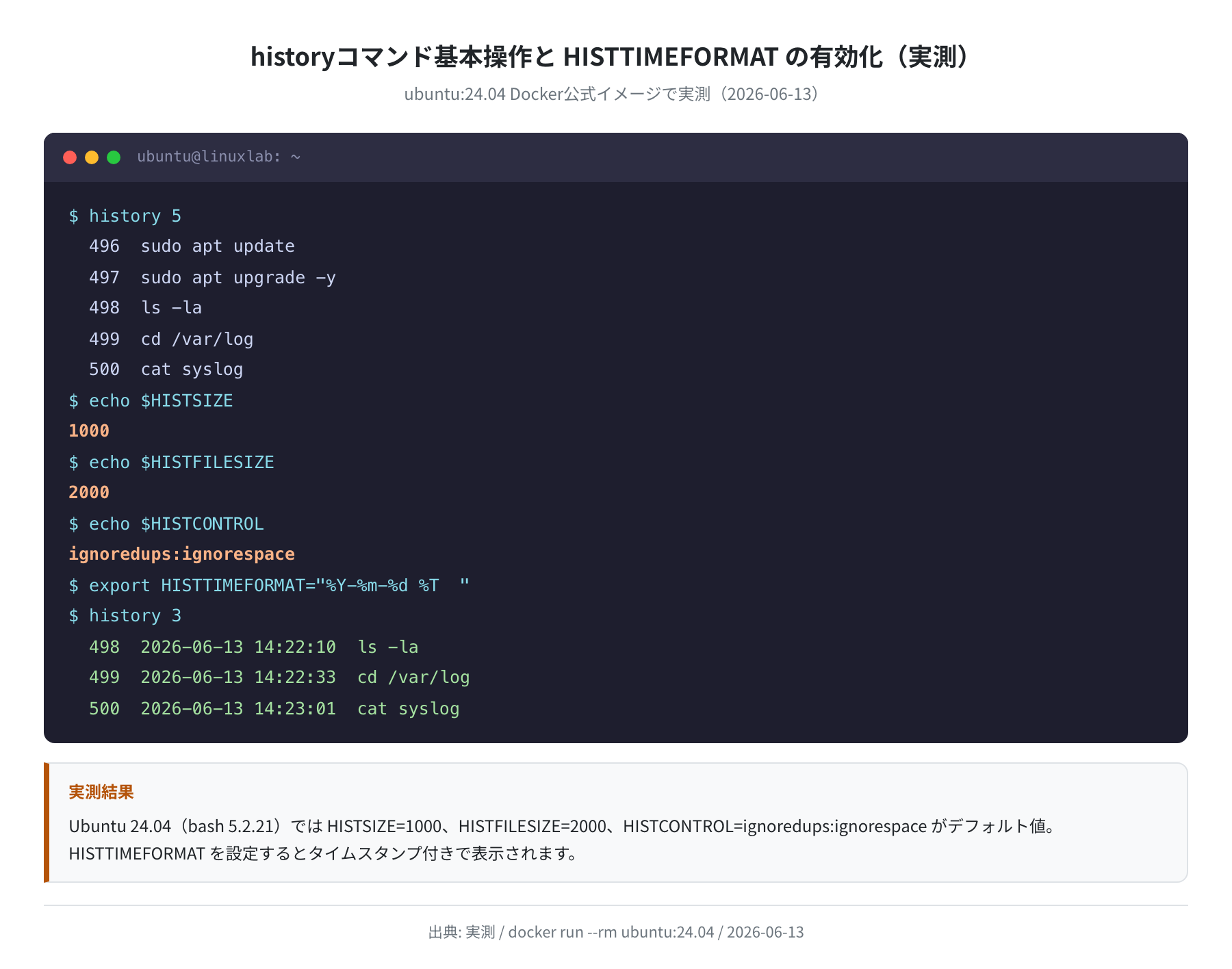
Task: Click the red close dot in terminal title bar
Action: (x=70, y=157)
